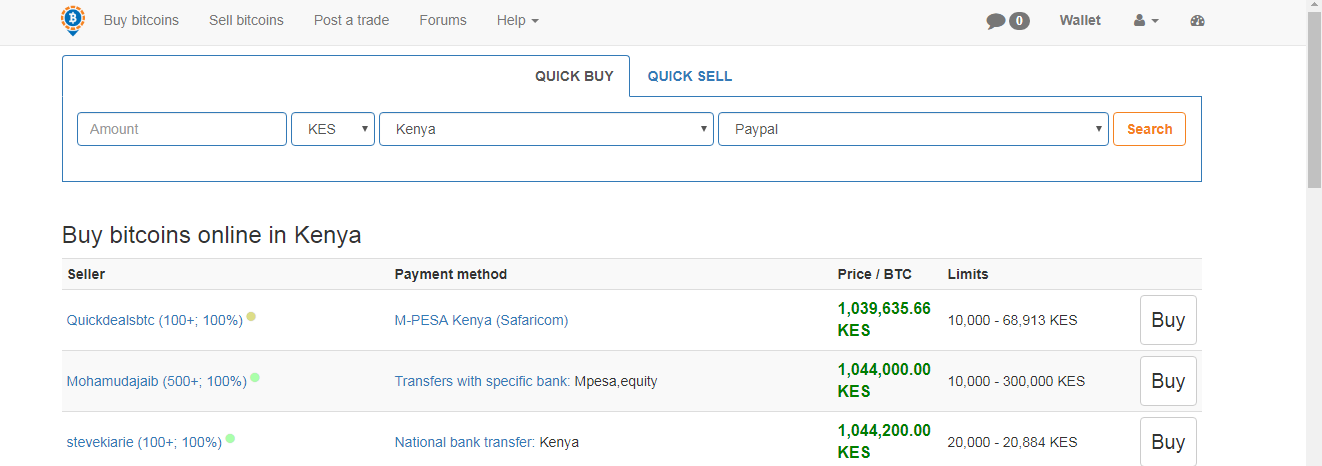
Task: Open the messages speech bubble icon
Action: (x=996, y=21)
